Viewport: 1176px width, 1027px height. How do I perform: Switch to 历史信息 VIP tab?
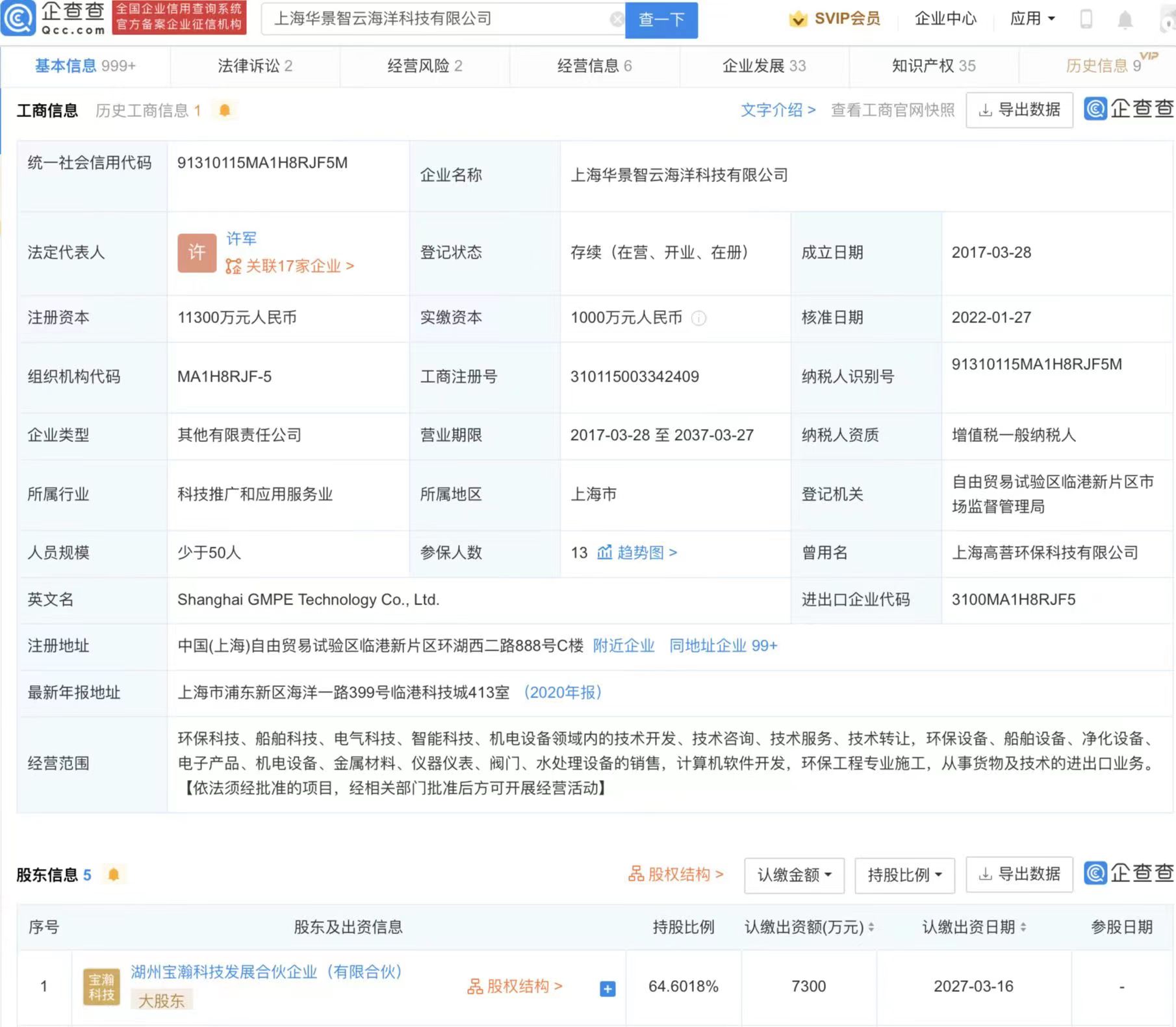[1103, 66]
